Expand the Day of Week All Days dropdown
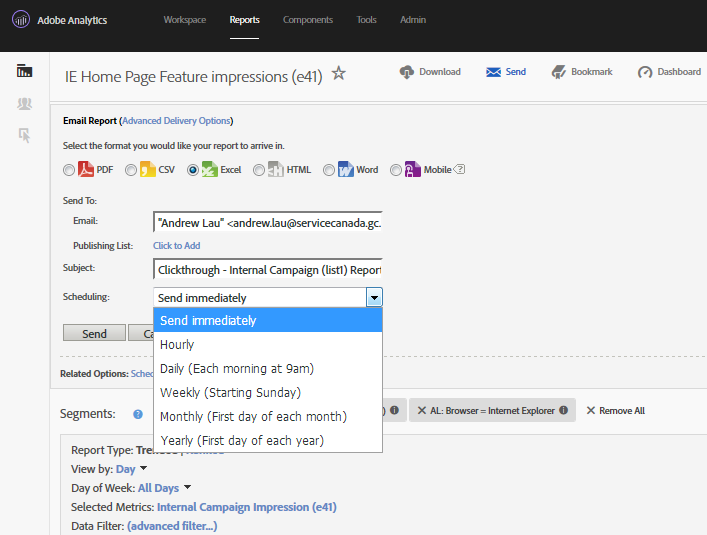 (188, 488)
